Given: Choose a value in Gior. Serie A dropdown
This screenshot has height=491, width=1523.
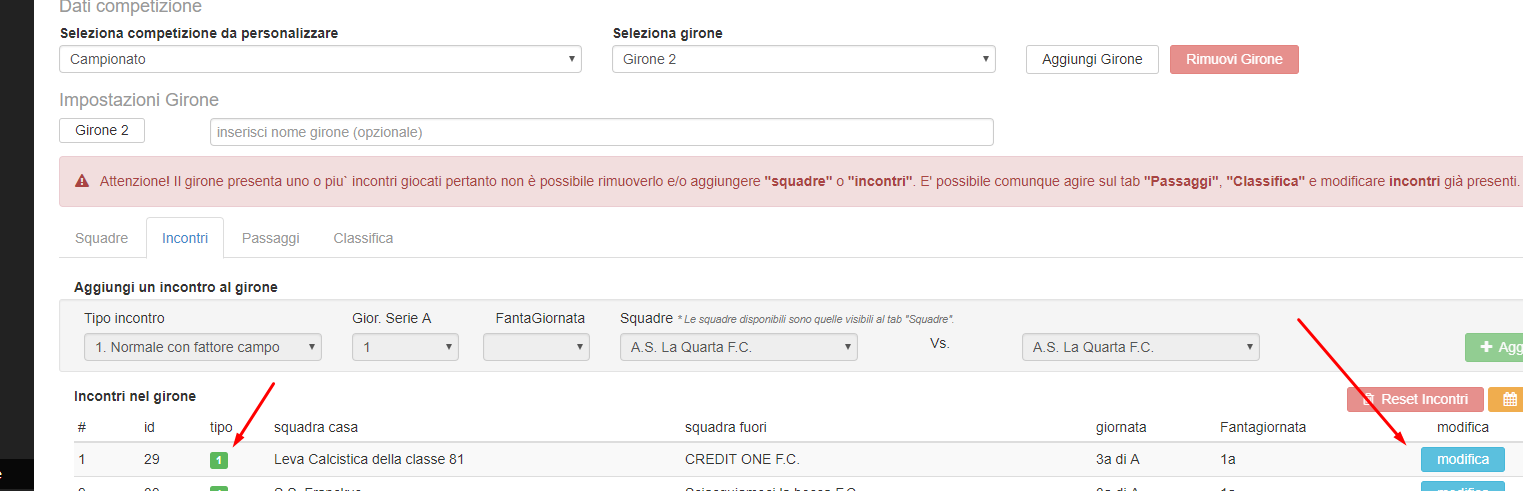Looking at the screenshot, I should click(x=405, y=347).
